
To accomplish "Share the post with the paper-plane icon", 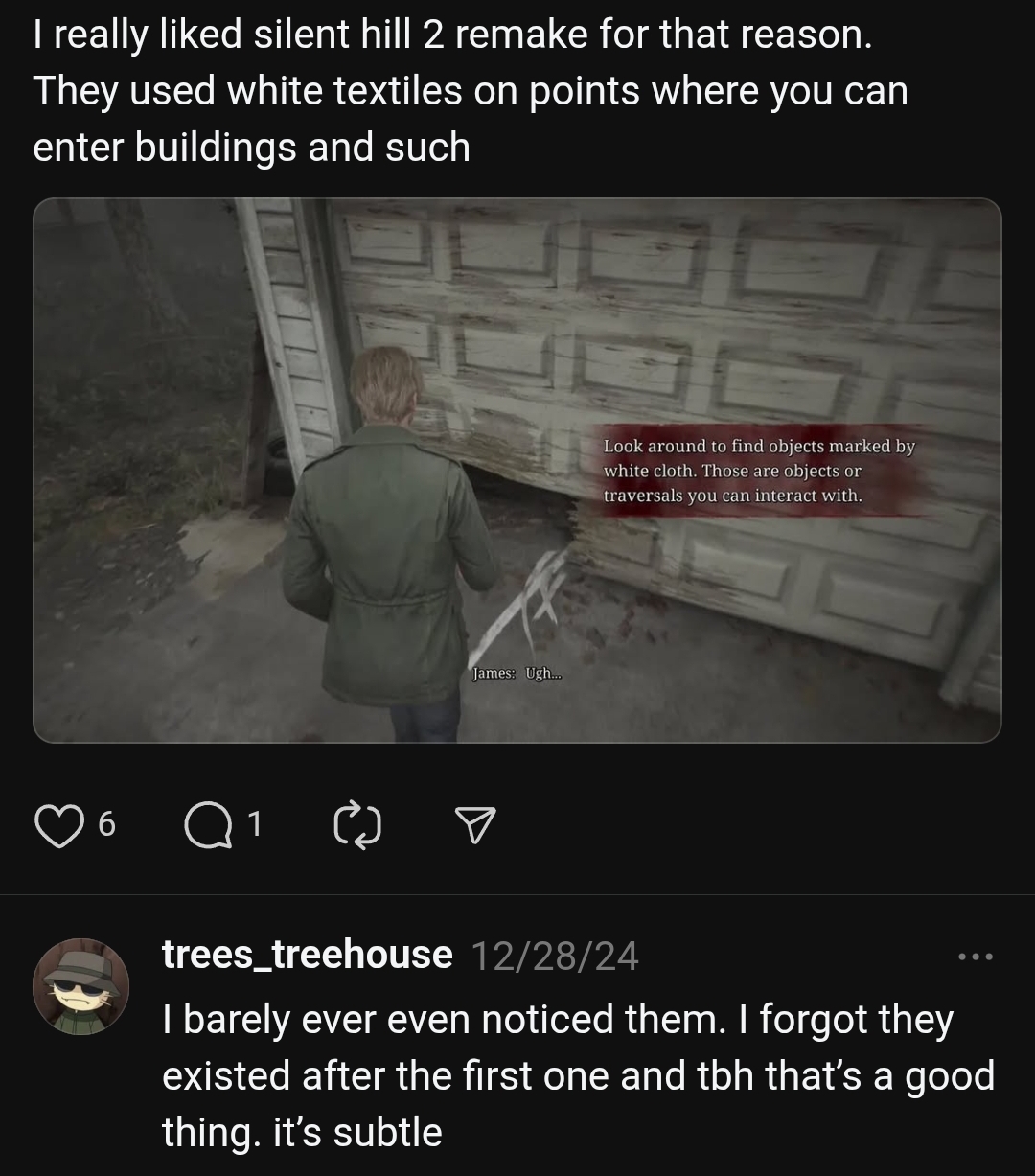I will (474, 825).
